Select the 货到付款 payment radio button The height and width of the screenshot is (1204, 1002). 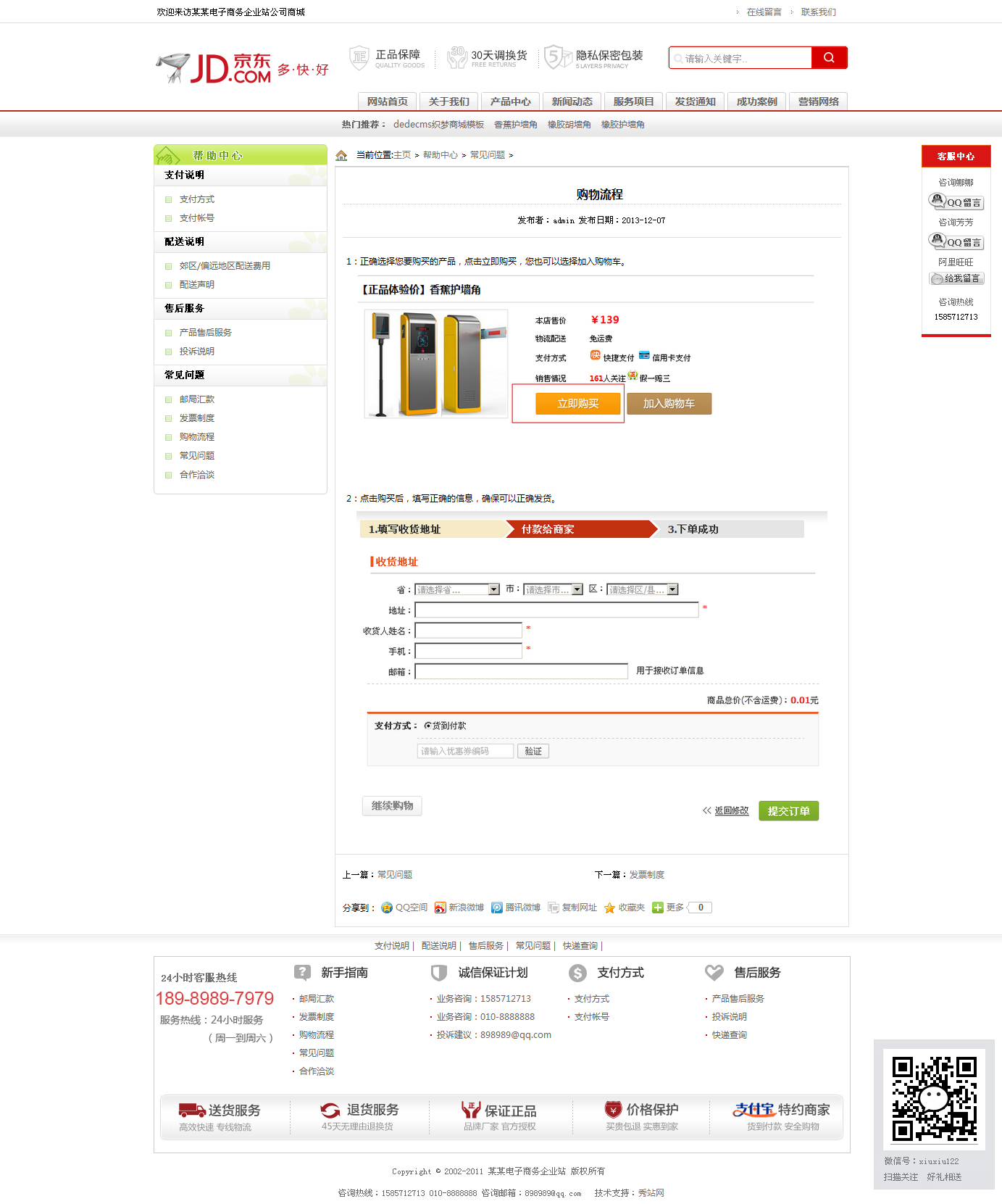428,726
